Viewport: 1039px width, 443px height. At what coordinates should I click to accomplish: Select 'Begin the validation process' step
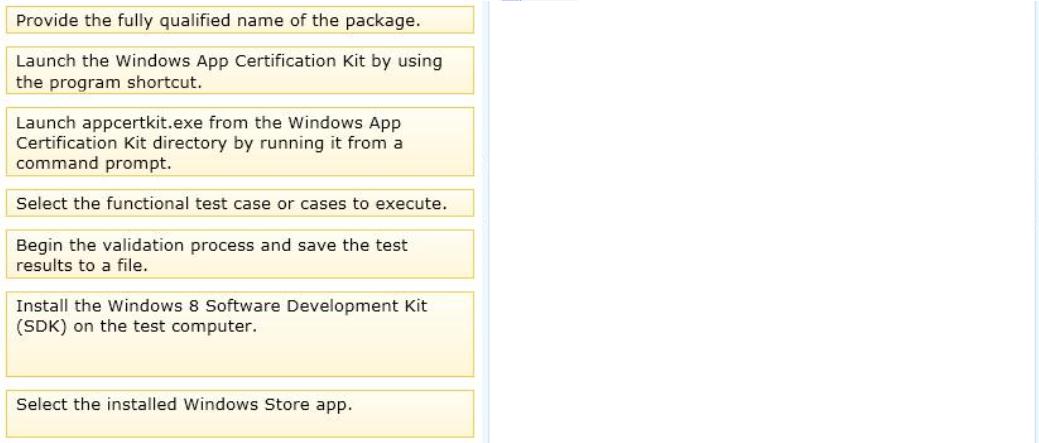240,254
